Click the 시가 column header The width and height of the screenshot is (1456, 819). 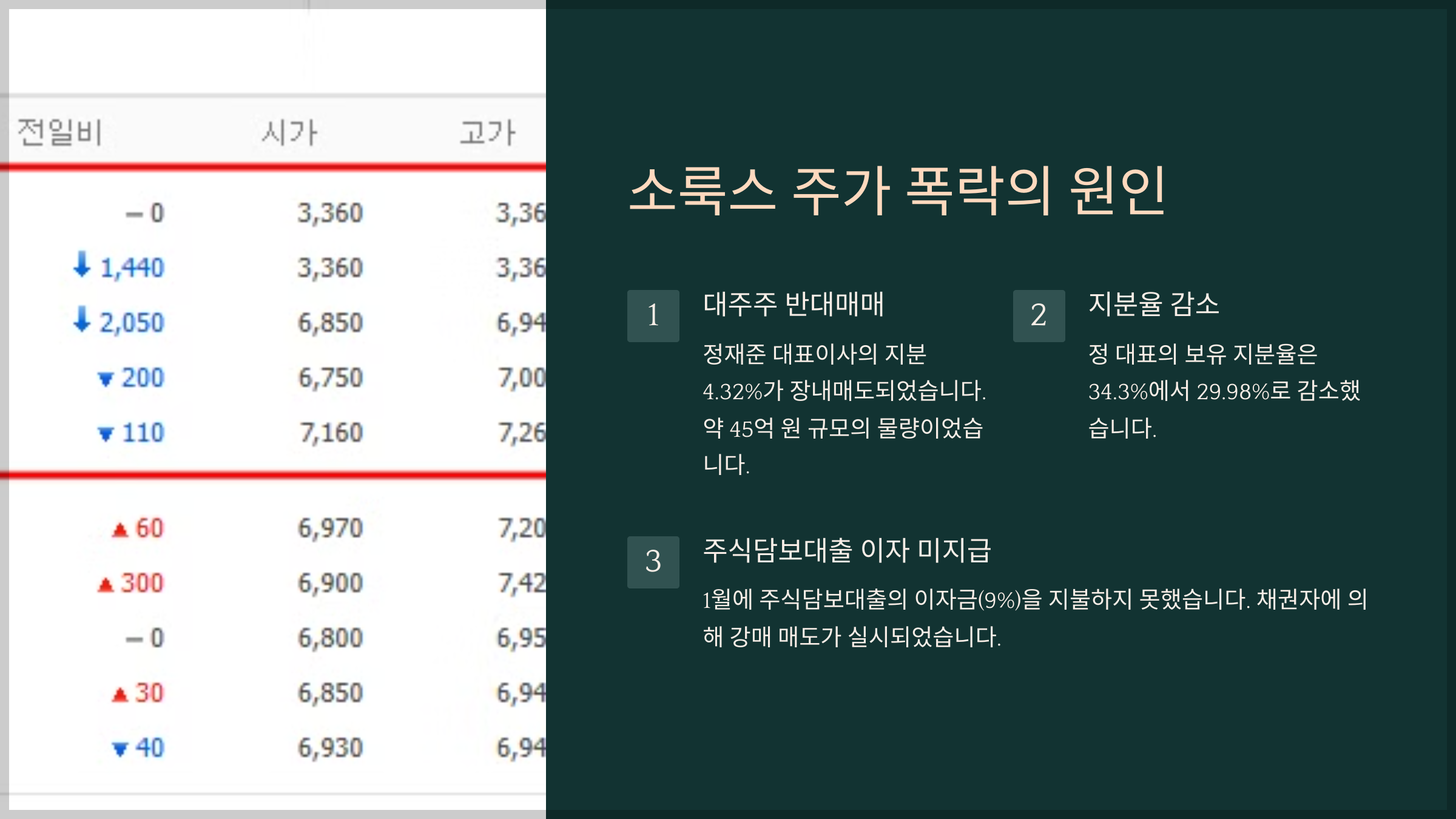pyautogui.click(x=289, y=132)
